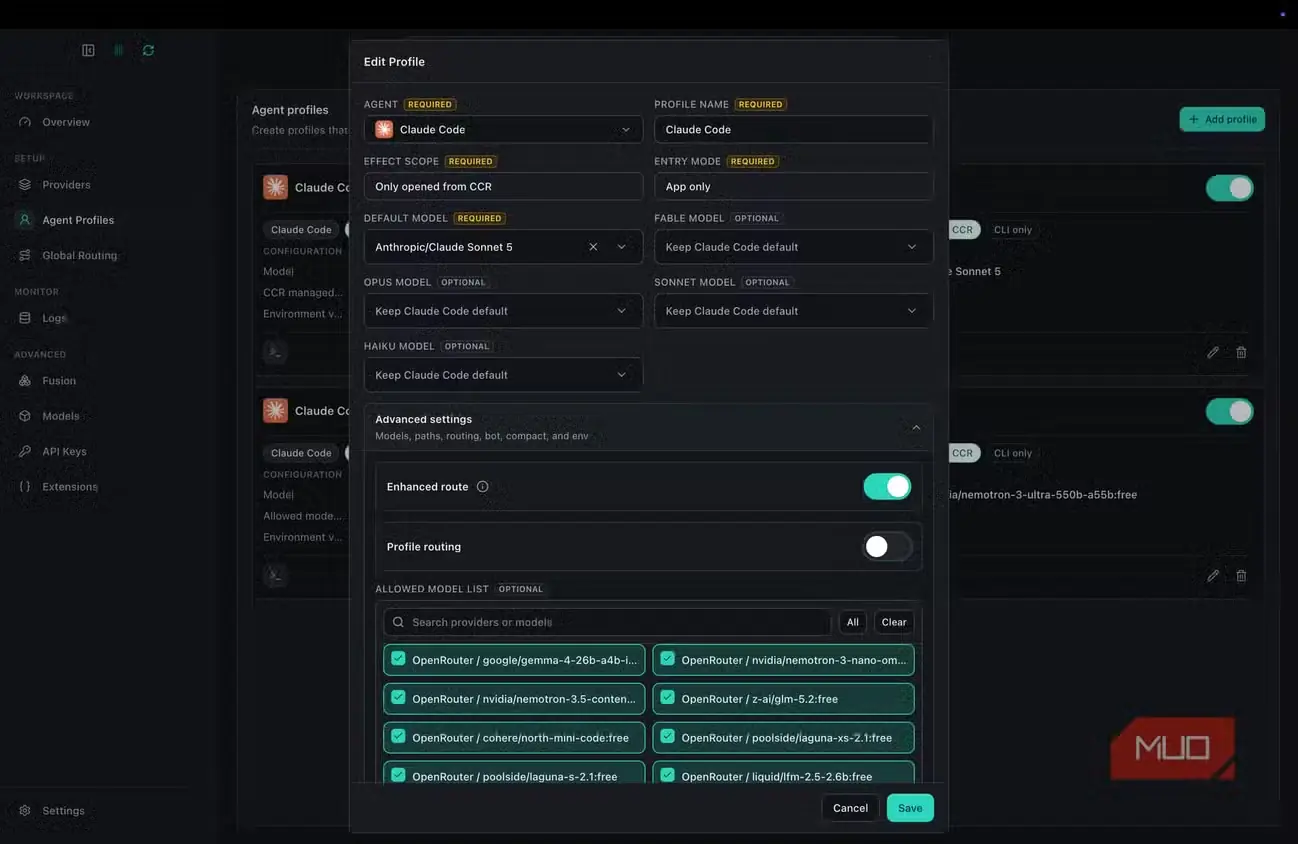
Task: Cancel editing the profile
Action: [x=850, y=808]
